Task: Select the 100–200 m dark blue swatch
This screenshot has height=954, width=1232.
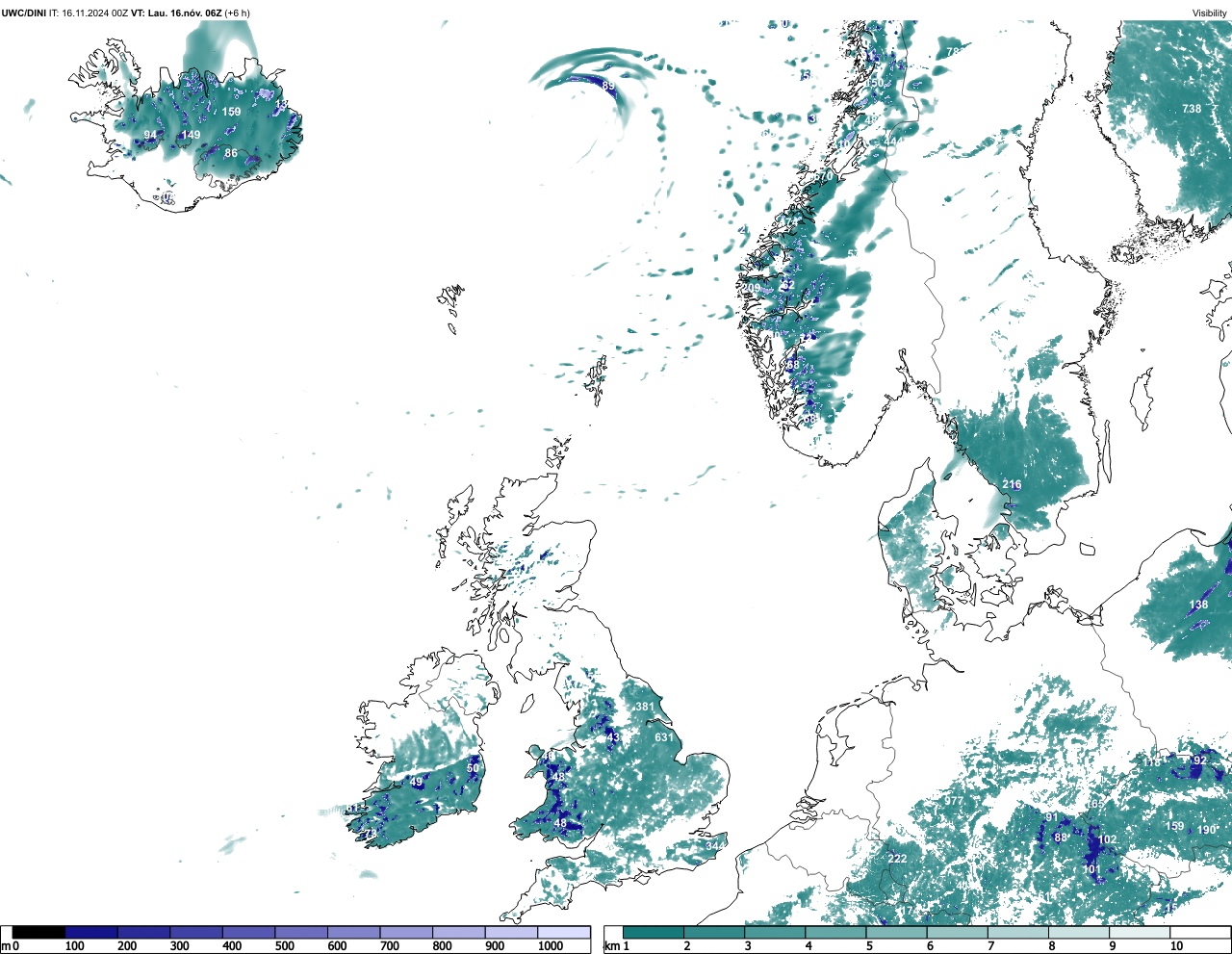Action: coord(91,933)
